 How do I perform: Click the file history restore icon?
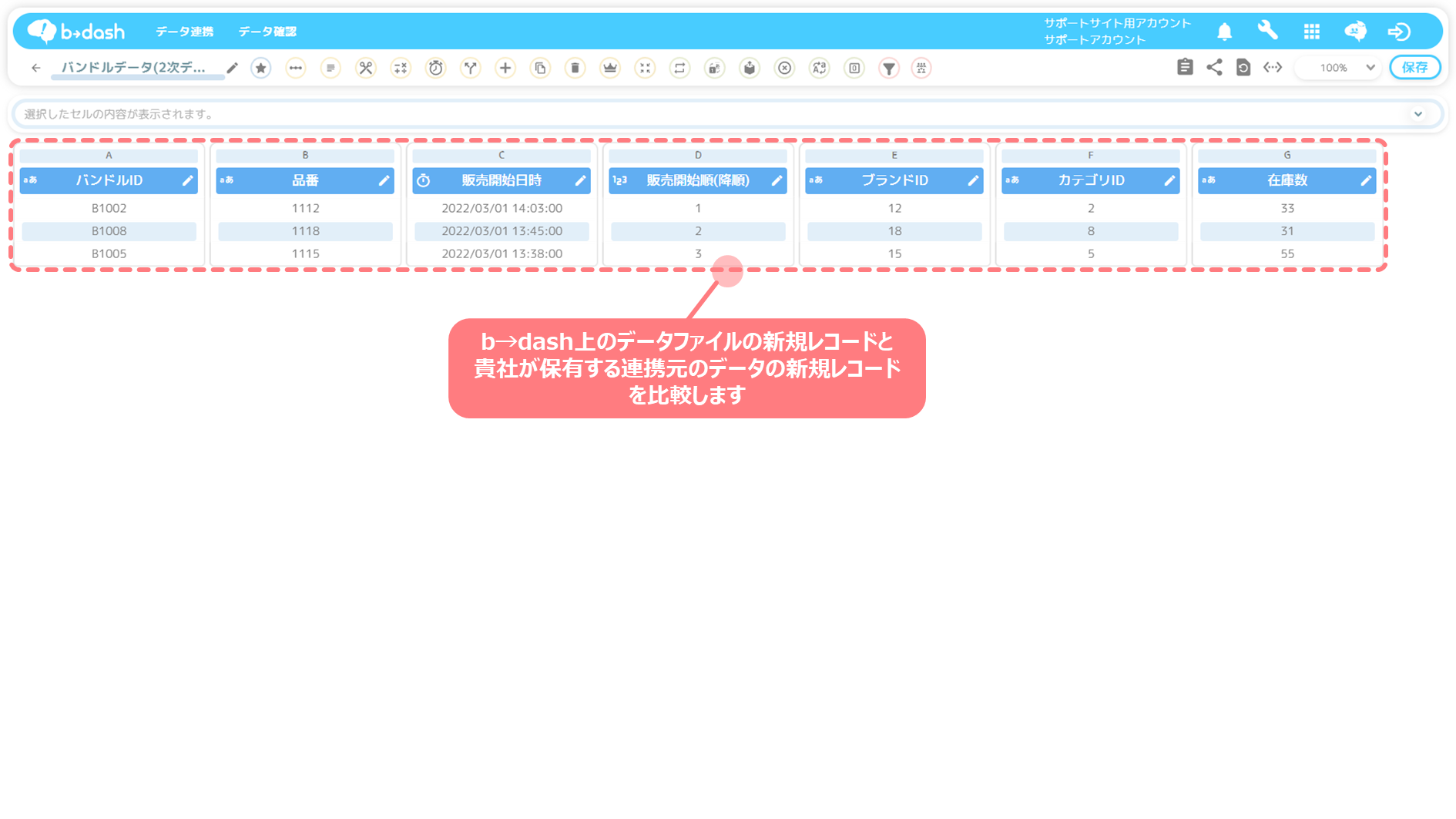click(1243, 67)
